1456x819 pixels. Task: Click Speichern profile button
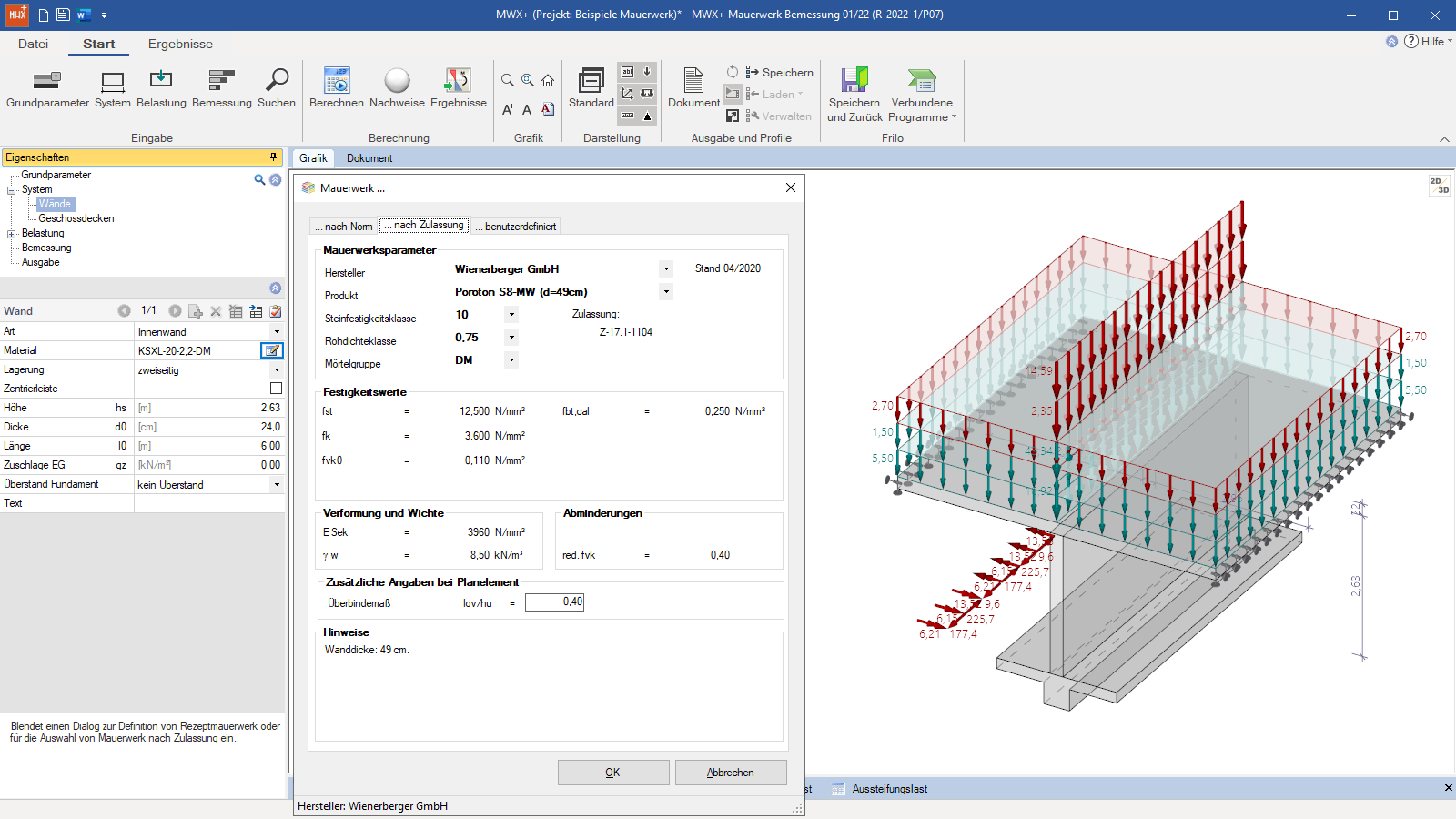780,73
